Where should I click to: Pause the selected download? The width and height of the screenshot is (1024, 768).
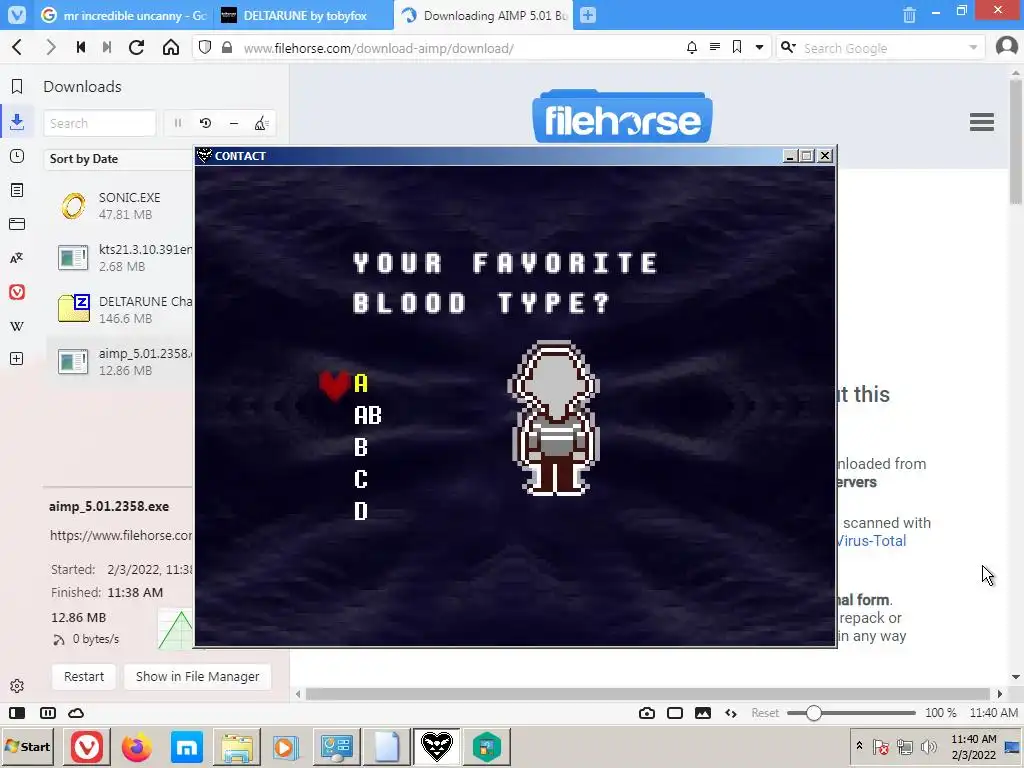click(178, 123)
